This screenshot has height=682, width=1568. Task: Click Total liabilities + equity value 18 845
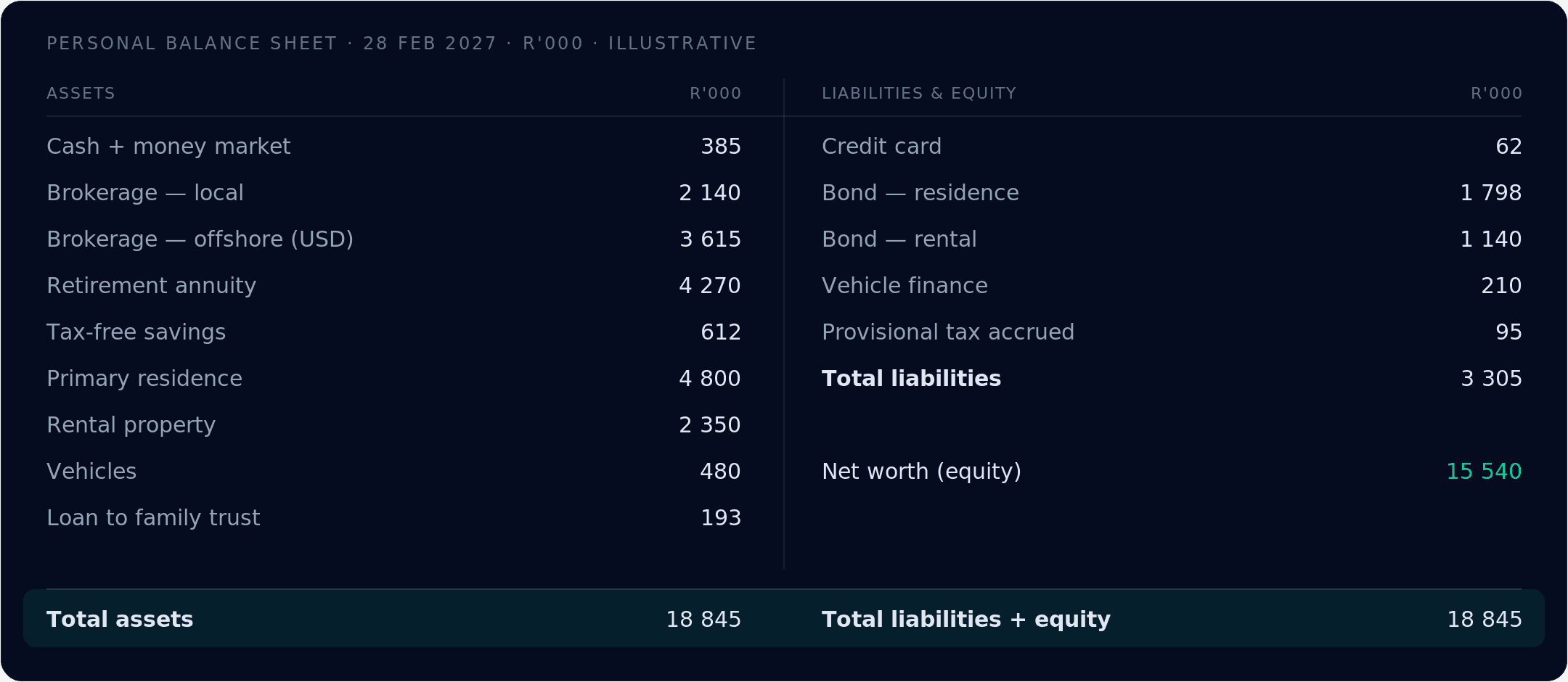click(1485, 620)
